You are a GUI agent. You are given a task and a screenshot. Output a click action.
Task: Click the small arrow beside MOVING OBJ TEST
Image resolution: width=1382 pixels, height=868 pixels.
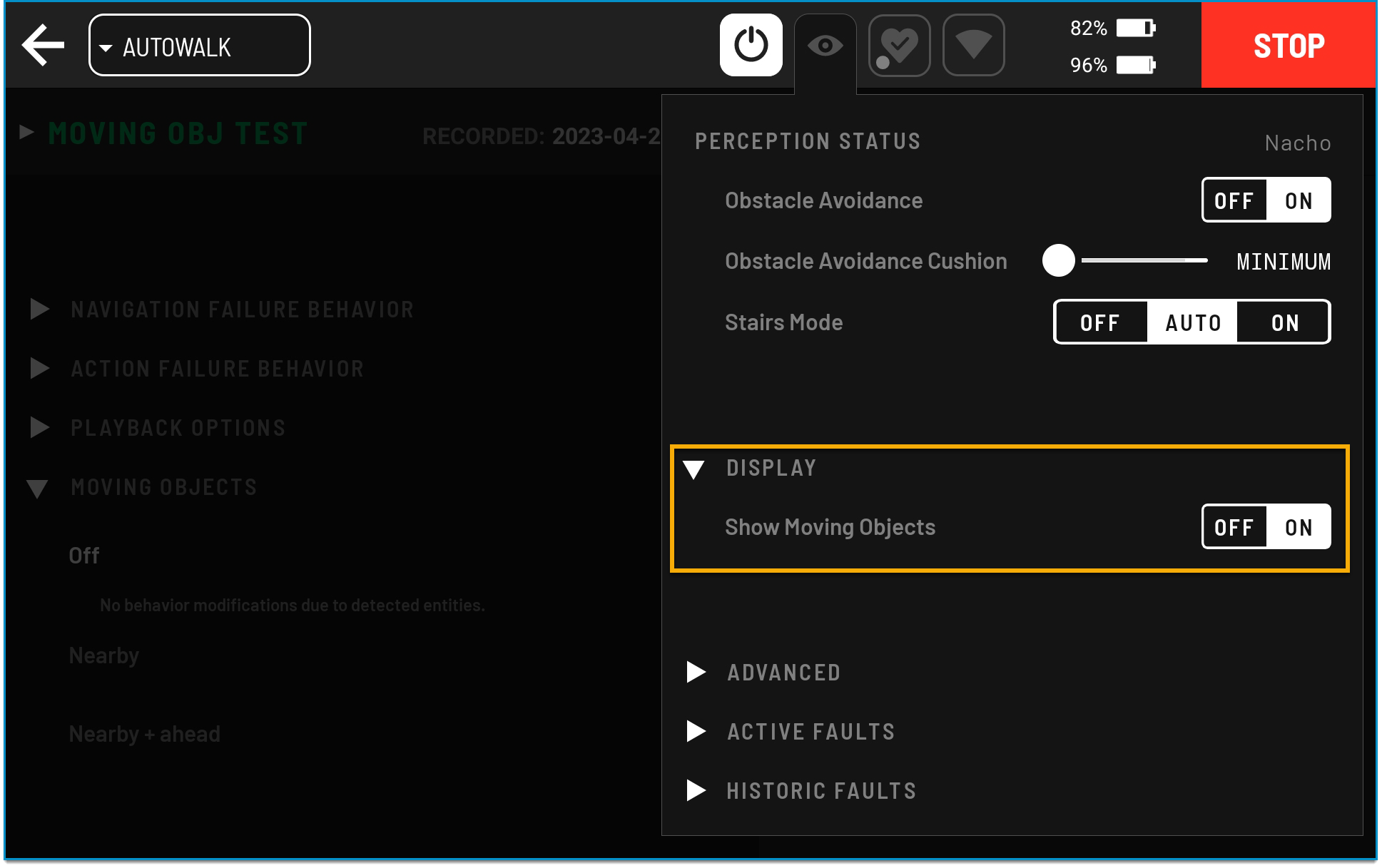(x=27, y=132)
